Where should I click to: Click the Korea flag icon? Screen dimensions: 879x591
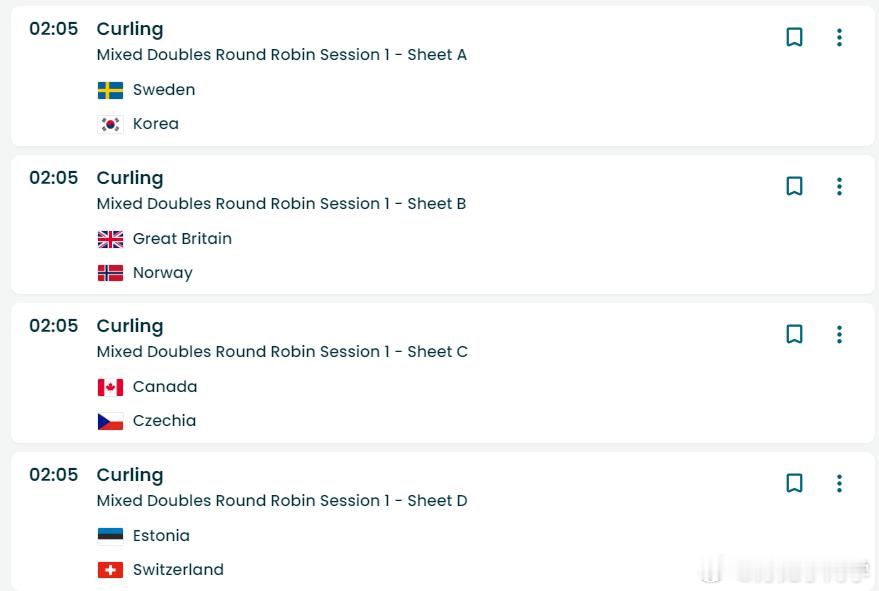coord(110,124)
